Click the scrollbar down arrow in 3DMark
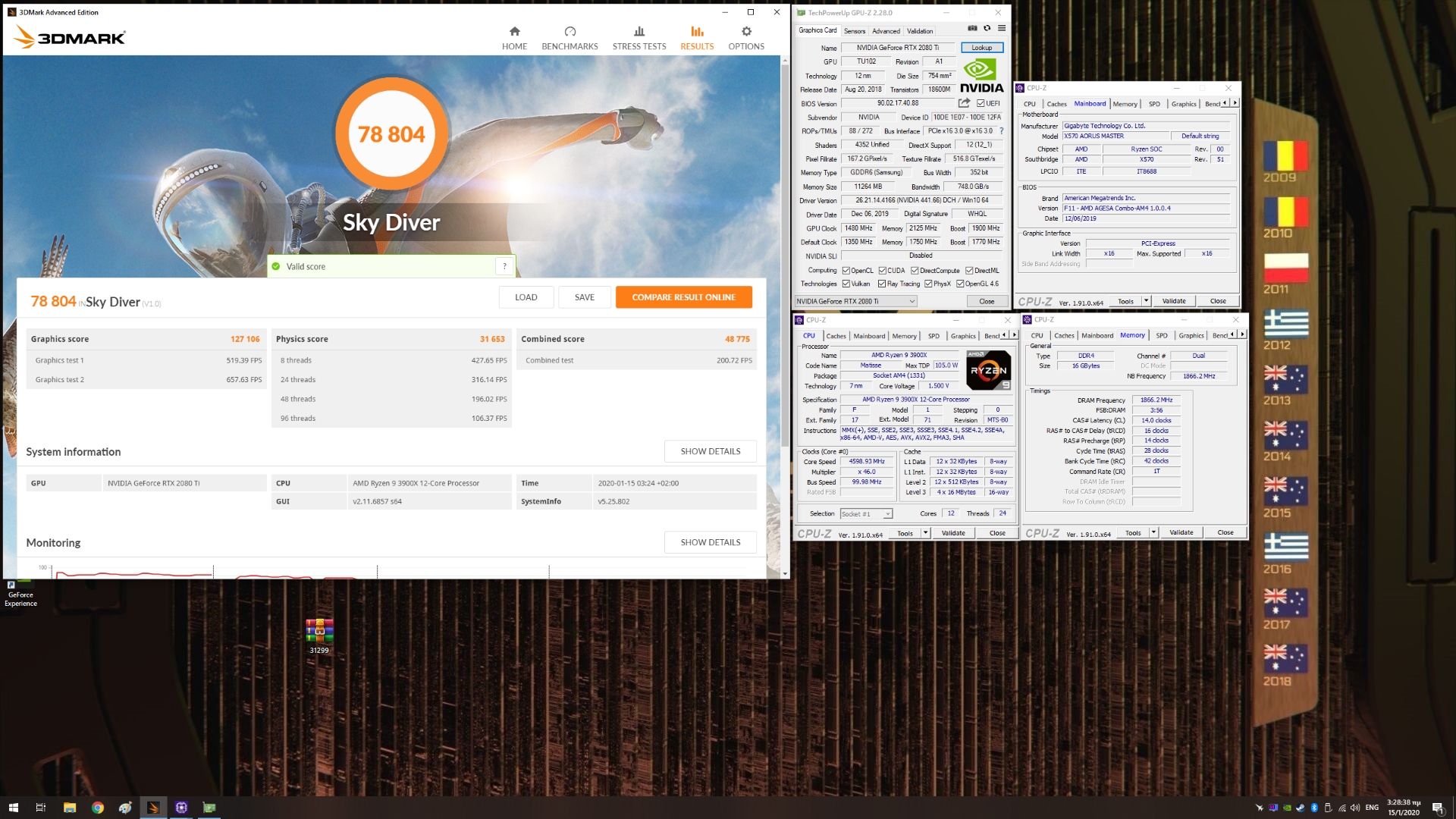 point(784,574)
